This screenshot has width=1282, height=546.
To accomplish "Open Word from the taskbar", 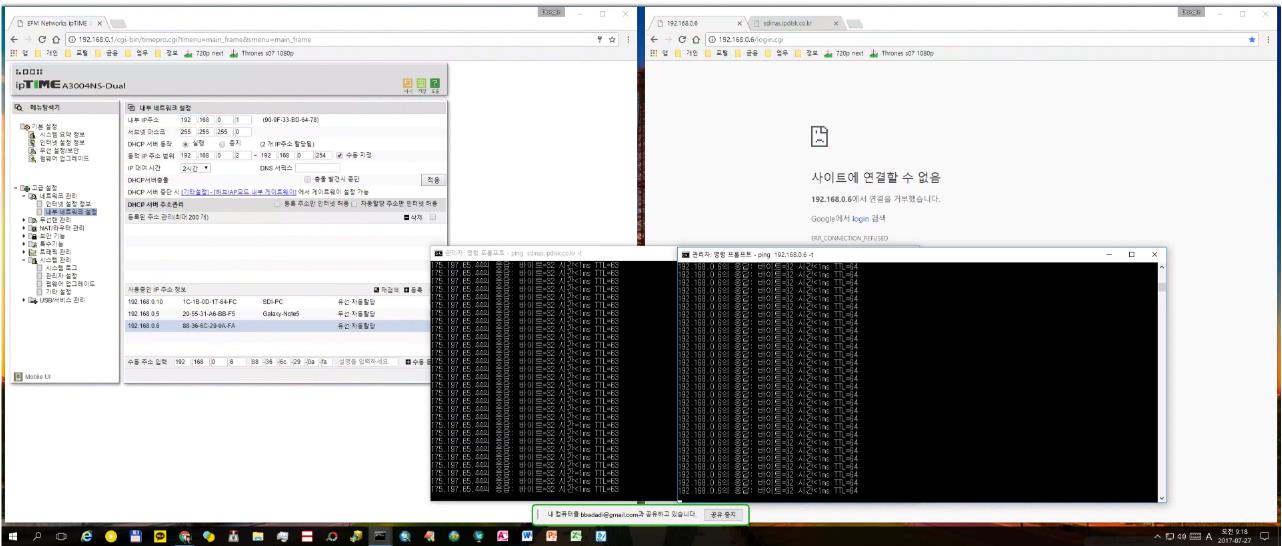I will pyautogui.click(x=526, y=536).
